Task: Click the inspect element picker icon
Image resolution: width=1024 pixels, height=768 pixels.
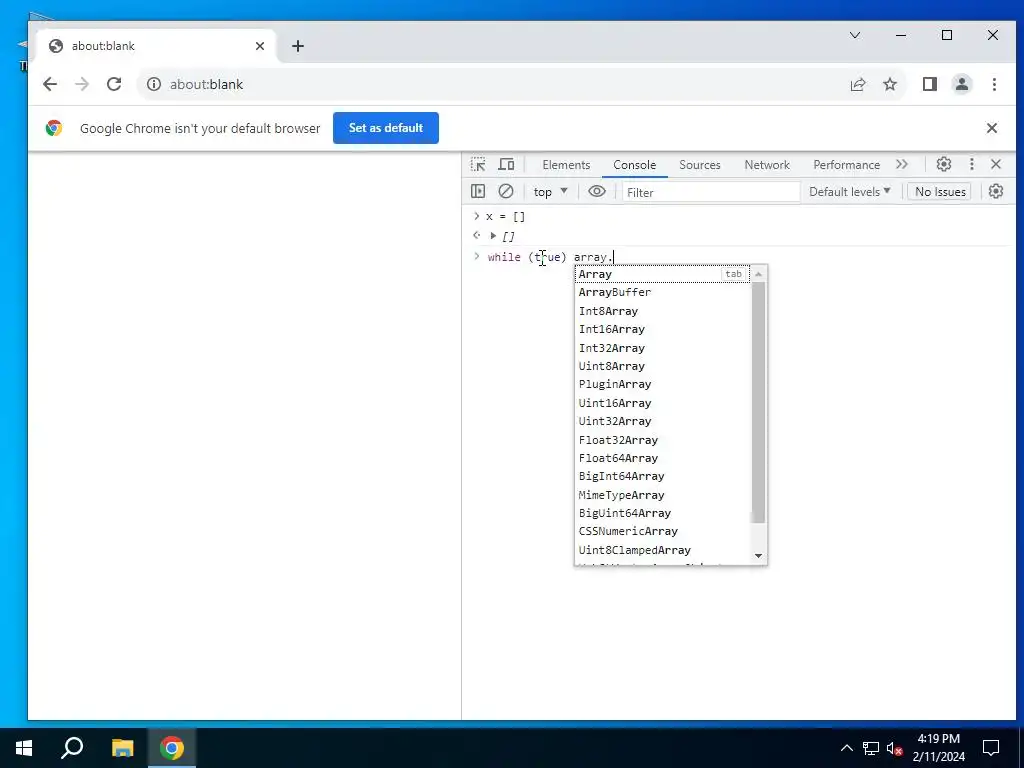Action: tap(478, 165)
